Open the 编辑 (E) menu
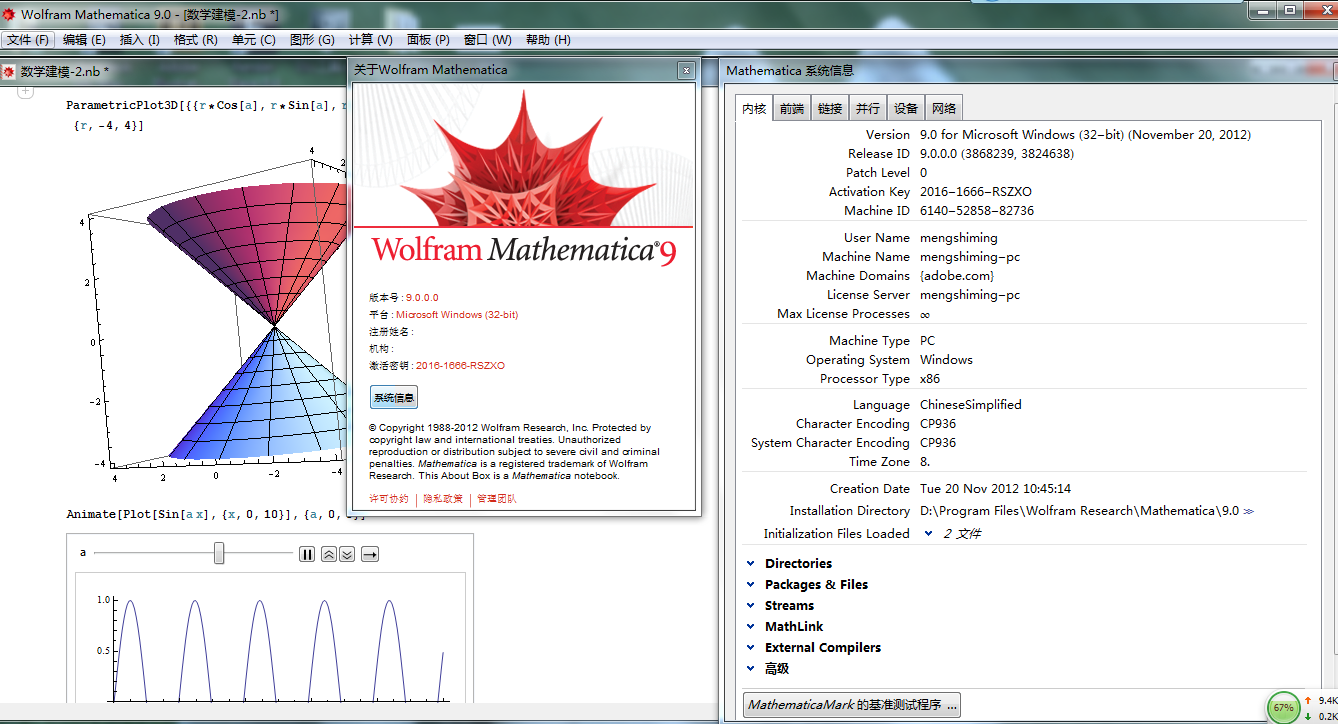This screenshot has width=1338, height=724. (x=84, y=40)
